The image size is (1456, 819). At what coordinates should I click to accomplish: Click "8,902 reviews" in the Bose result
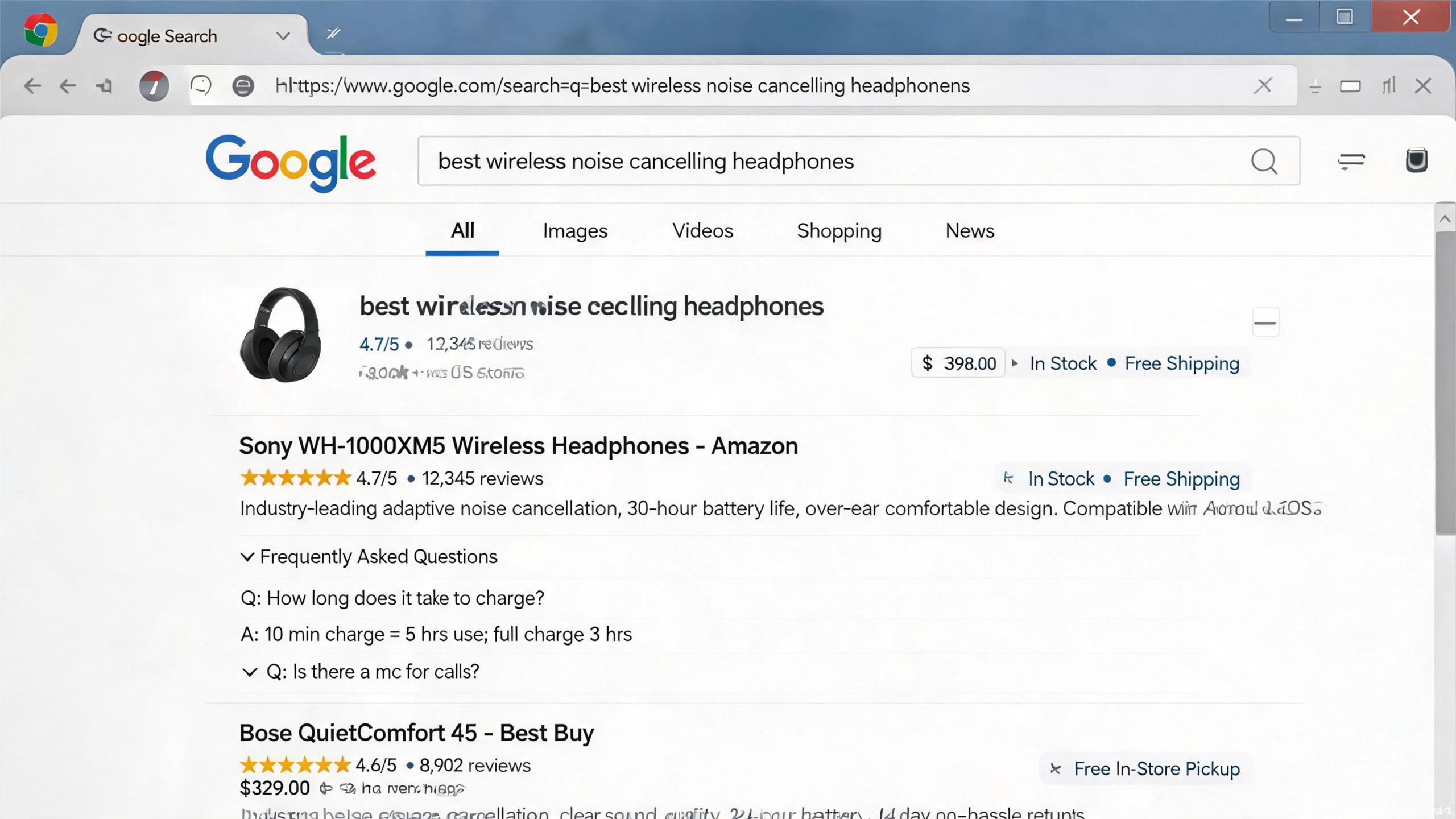coord(475,766)
